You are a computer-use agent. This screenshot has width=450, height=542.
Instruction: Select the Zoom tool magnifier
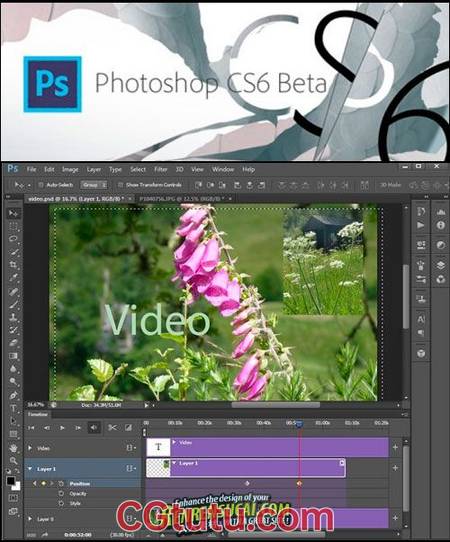click(x=13, y=461)
